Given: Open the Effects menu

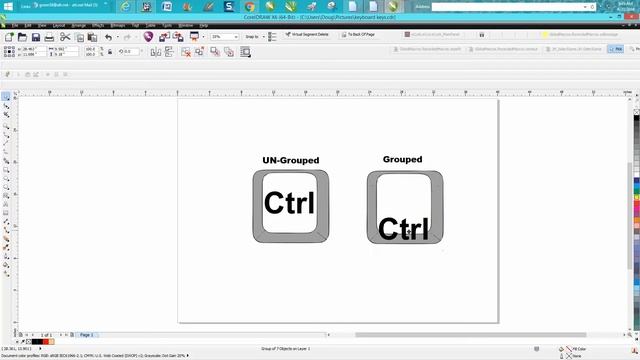Looking at the screenshot, I should pyautogui.click(x=98, y=25).
